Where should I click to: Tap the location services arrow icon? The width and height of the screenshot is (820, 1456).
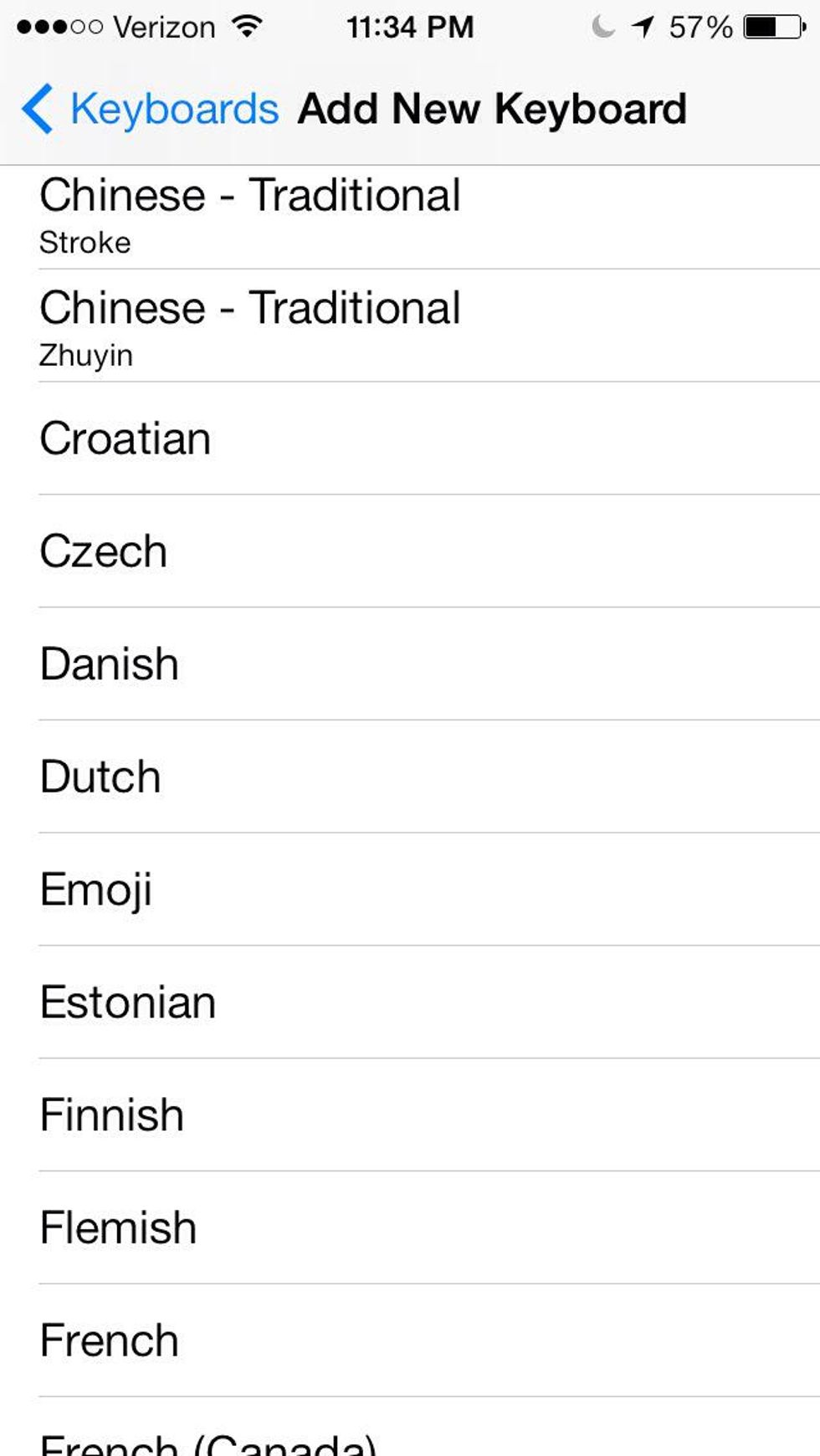(643, 27)
